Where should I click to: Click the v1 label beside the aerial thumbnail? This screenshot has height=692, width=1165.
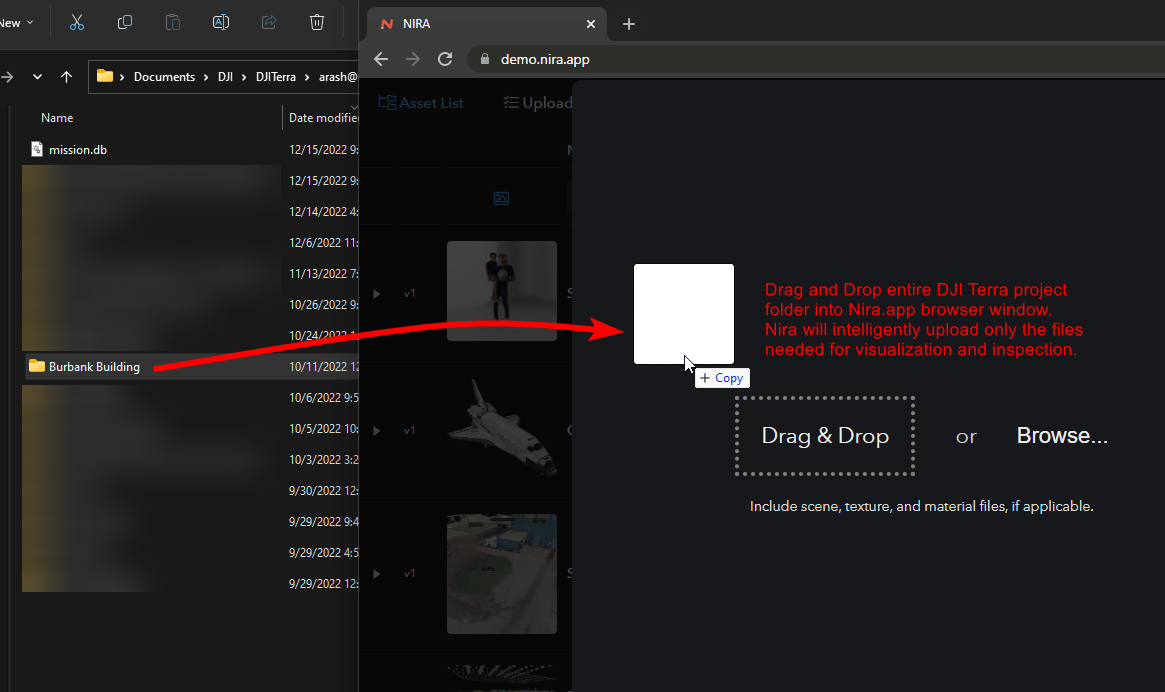[409, 574]
